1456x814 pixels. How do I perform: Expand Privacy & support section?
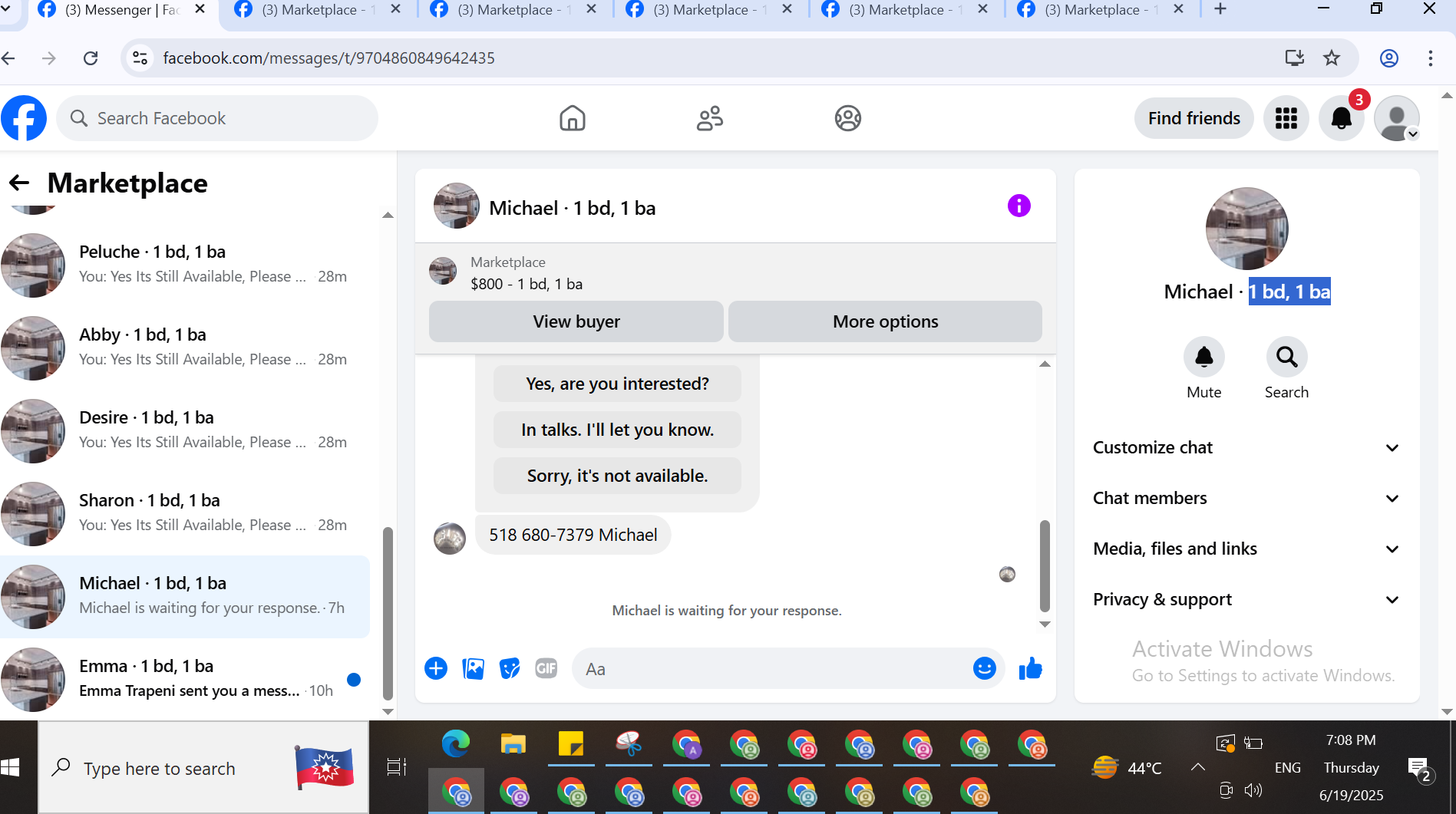pos(1247,600)
